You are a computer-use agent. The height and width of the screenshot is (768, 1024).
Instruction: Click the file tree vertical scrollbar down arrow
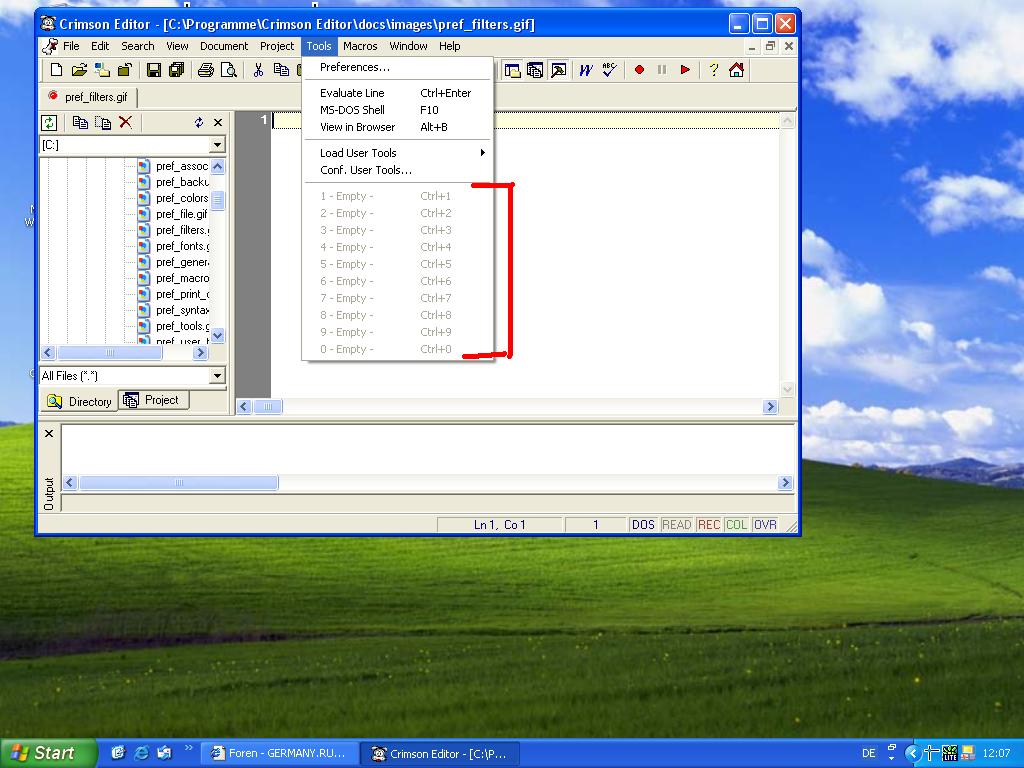218,335
